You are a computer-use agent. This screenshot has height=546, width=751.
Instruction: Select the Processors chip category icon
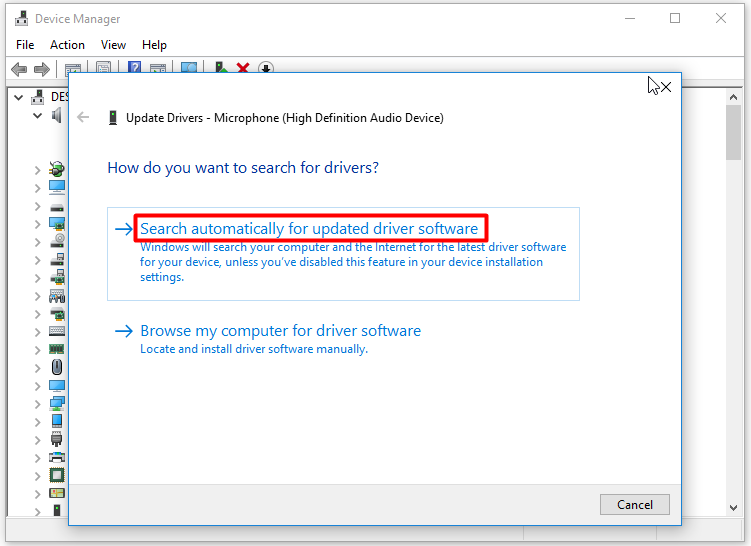57,475
